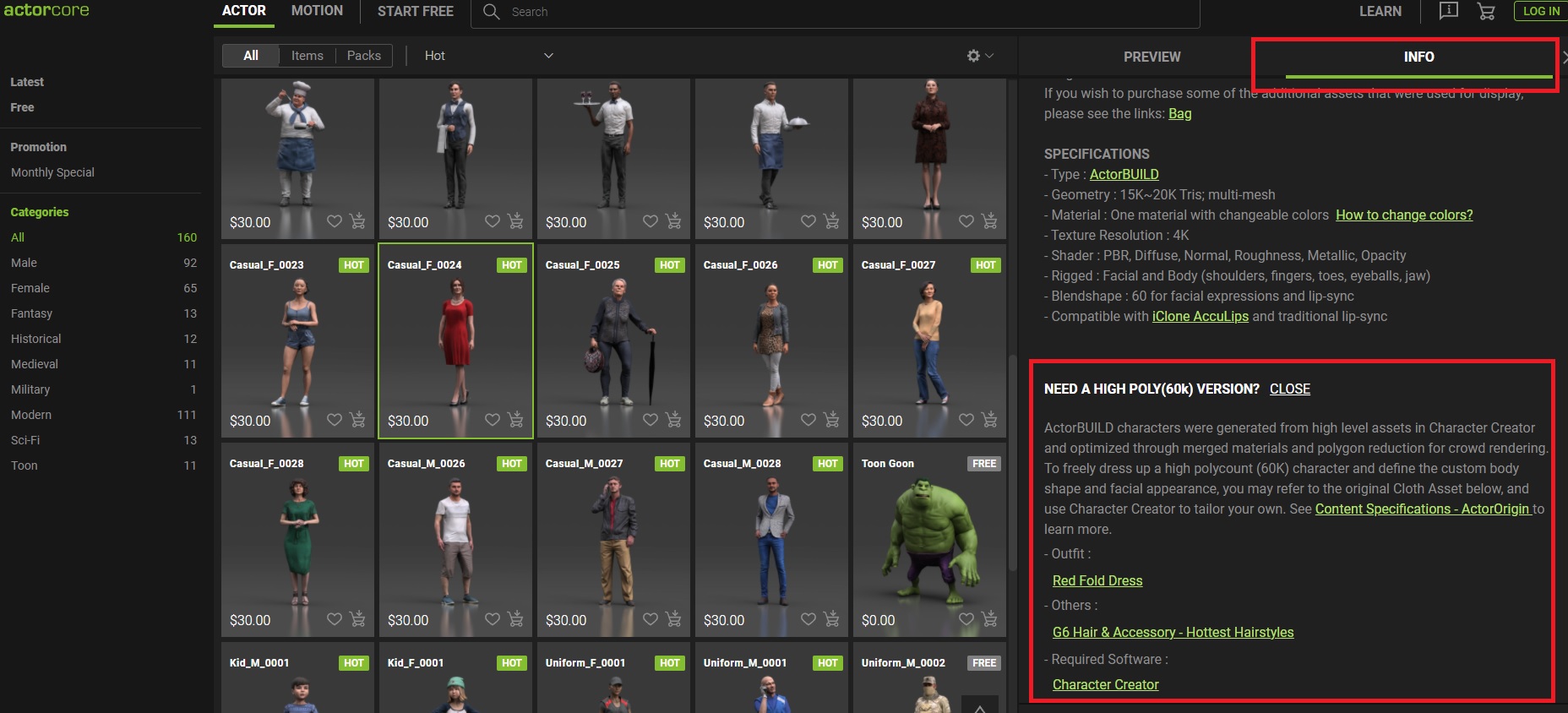Click the search magnifier icon
This screenshot has height=713, width=1568.
click(x=491, y=12)
